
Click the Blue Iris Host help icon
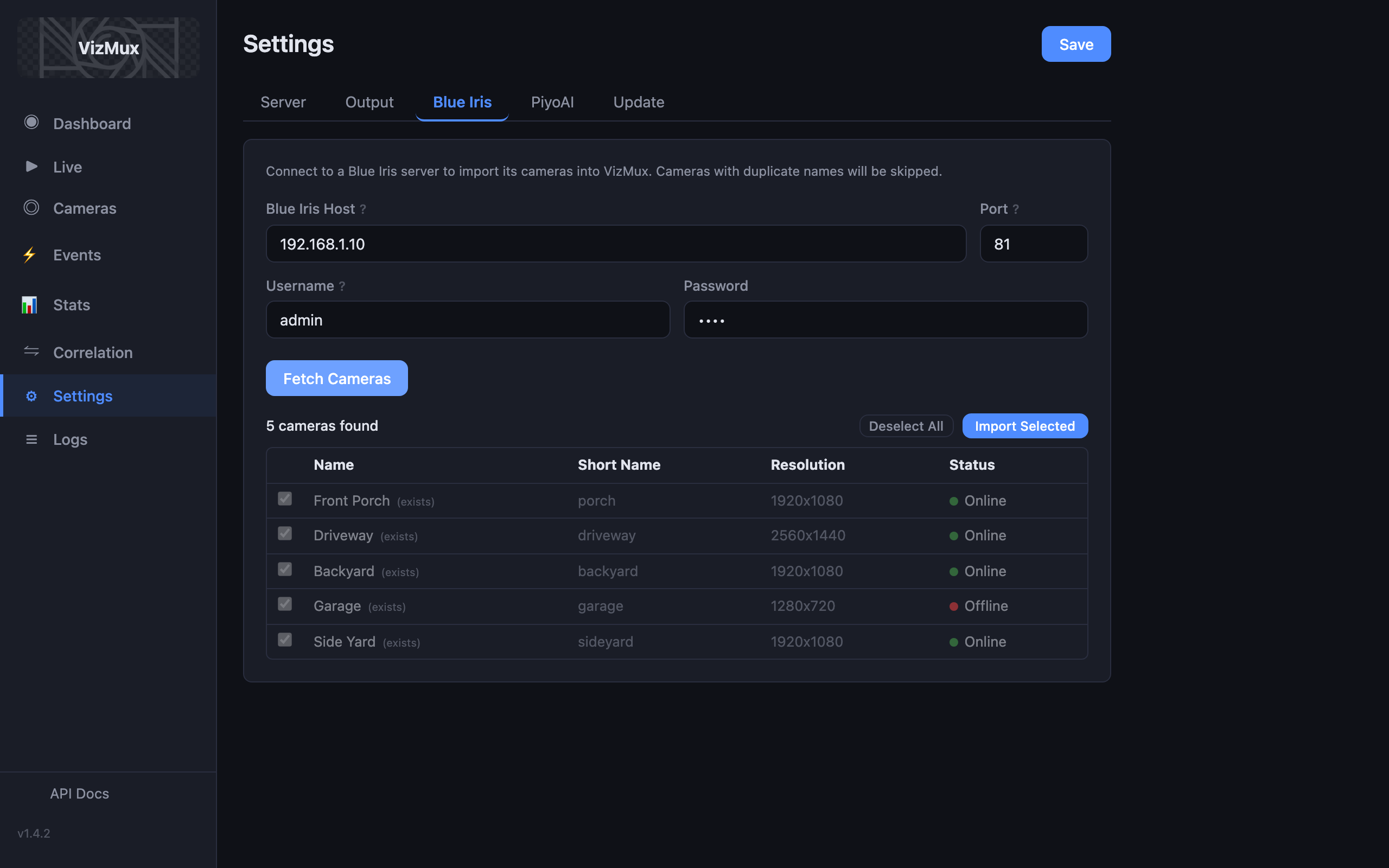[x=363, y=209]
